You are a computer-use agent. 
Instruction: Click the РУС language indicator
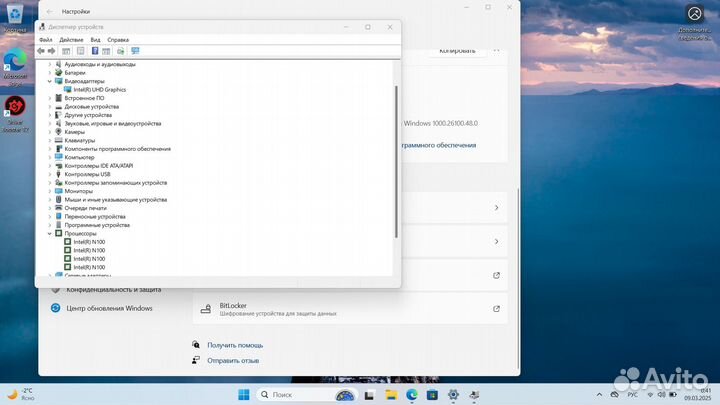(x=632, y=394)
